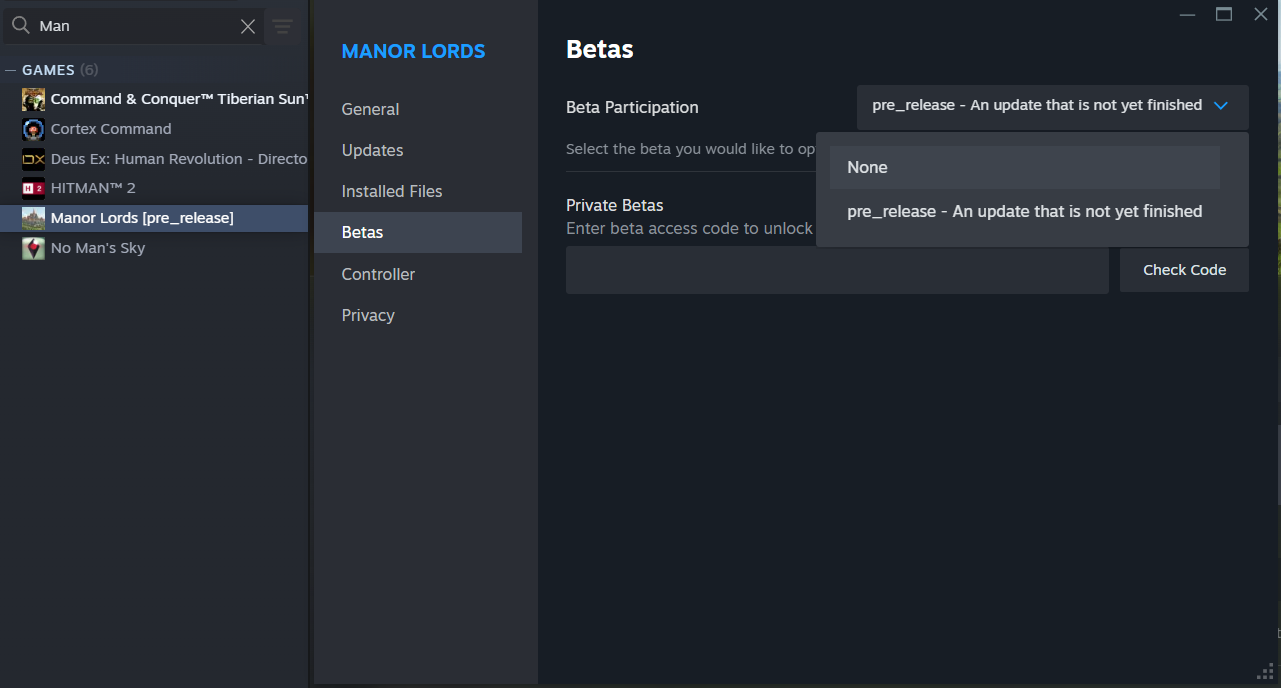The width and height of the screenshot is (1281, 688).
Task: Click the HITMAN 2 game icon
Action: (34, 188)
